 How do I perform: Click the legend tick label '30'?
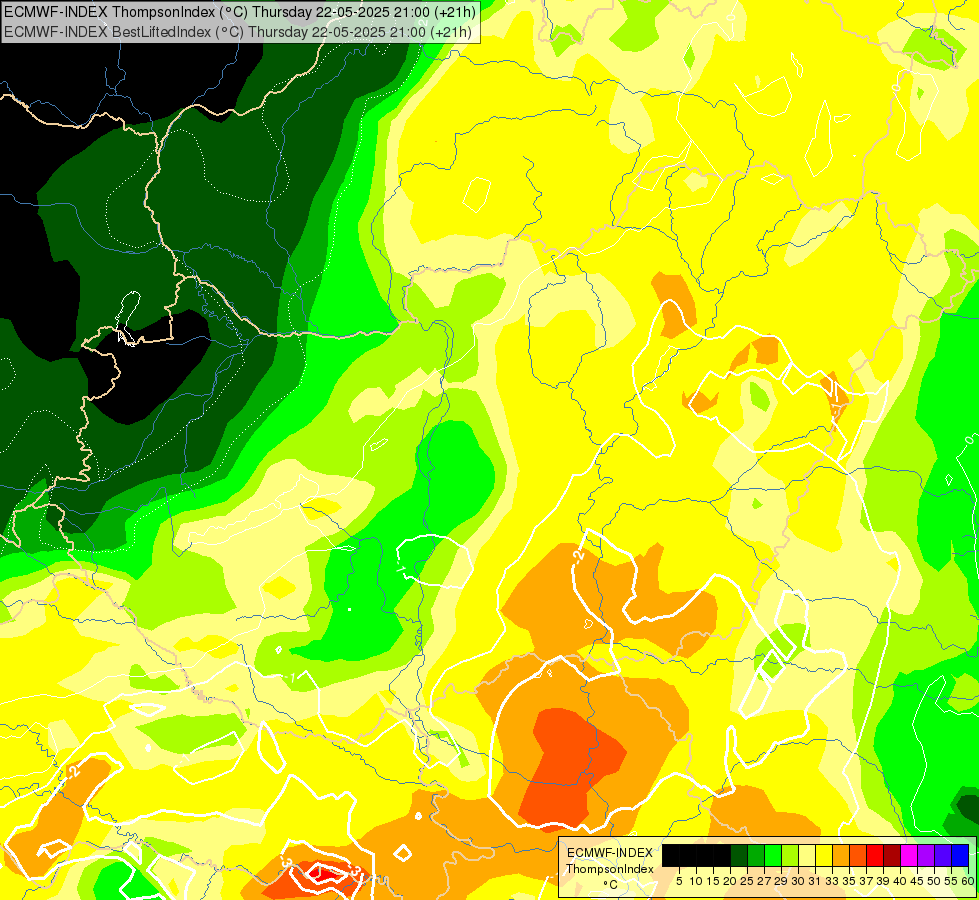(x=799, y=881)
